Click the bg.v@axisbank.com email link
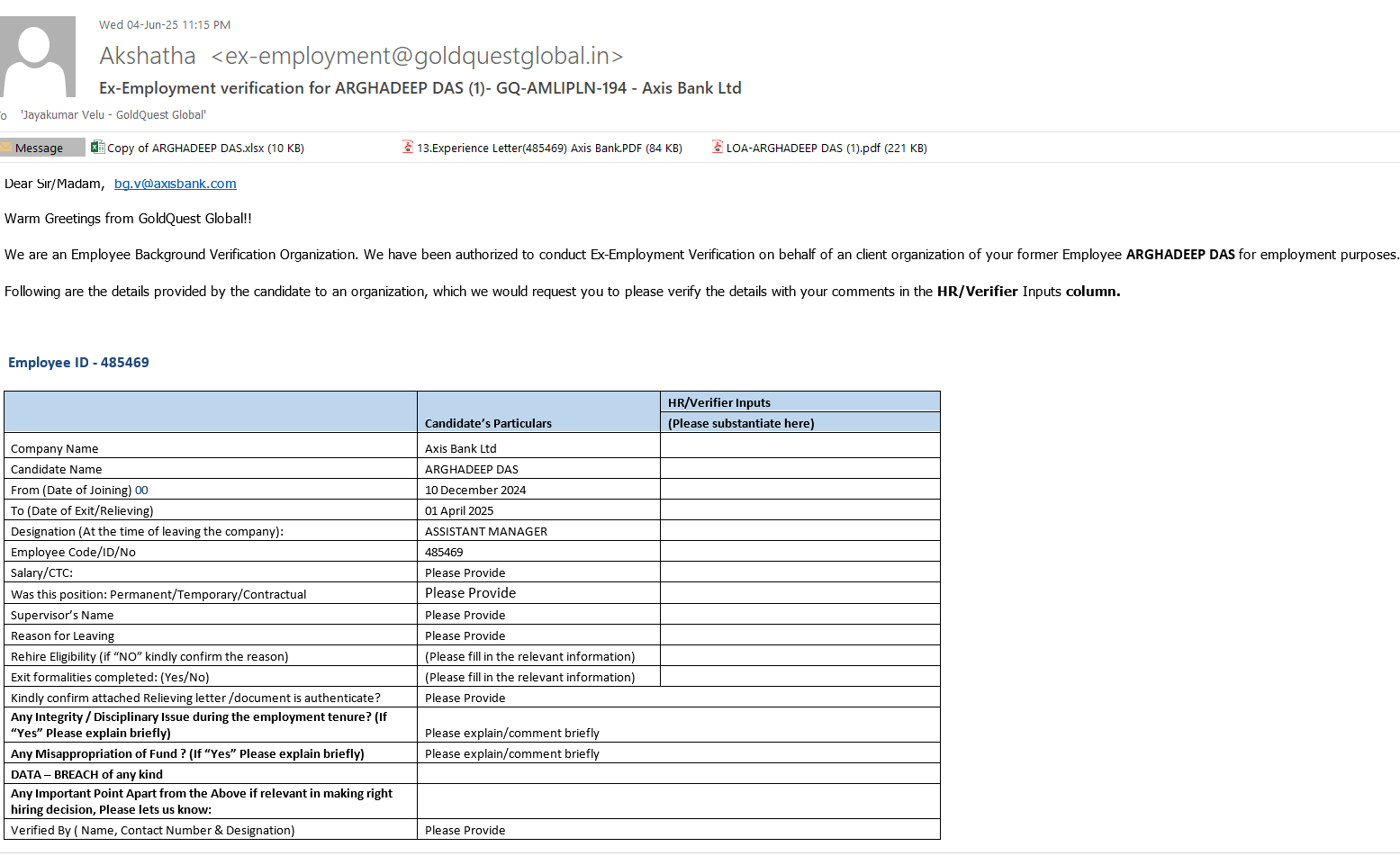The height and width of the screenshot is (856, 1400). click(x=175, y=184)
